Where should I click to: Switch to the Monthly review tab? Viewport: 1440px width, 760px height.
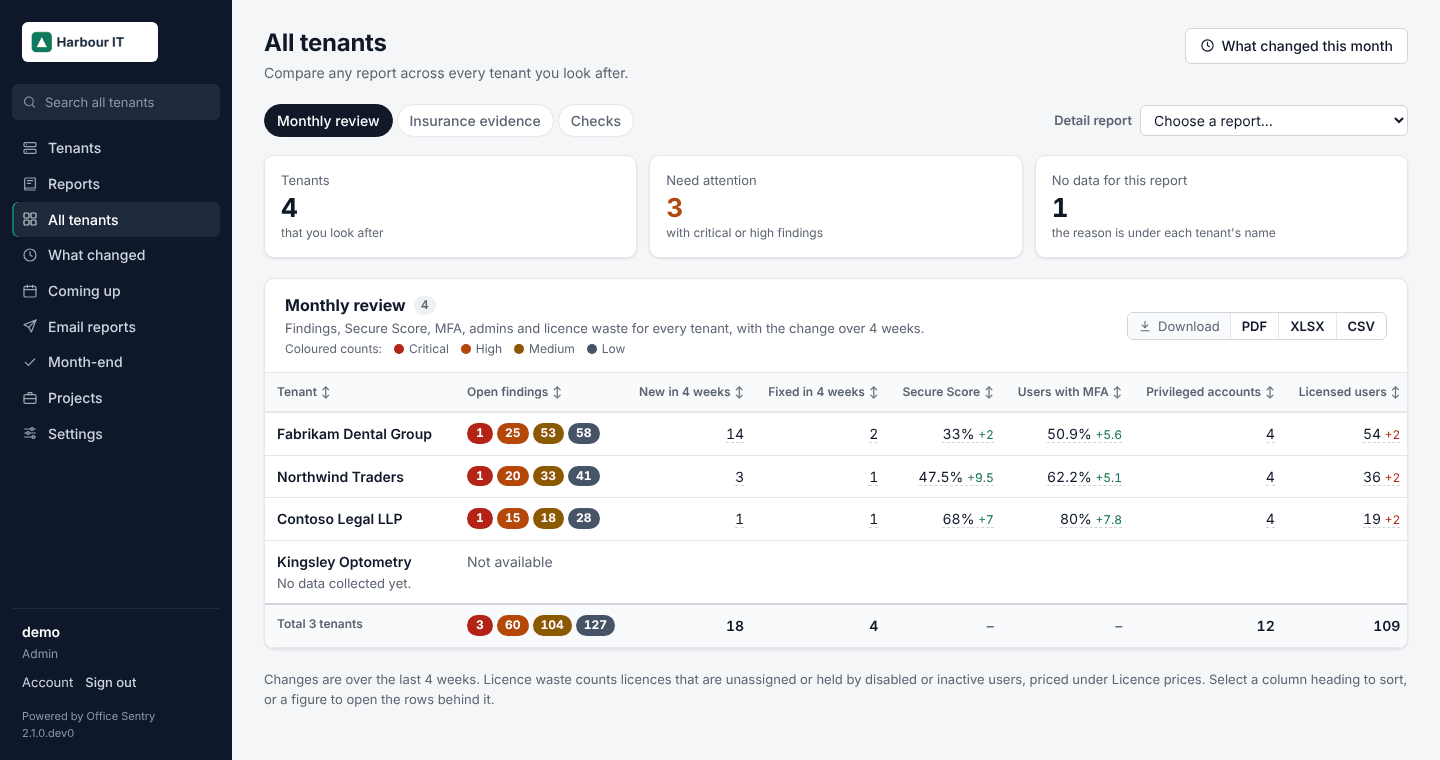(328, 121)
